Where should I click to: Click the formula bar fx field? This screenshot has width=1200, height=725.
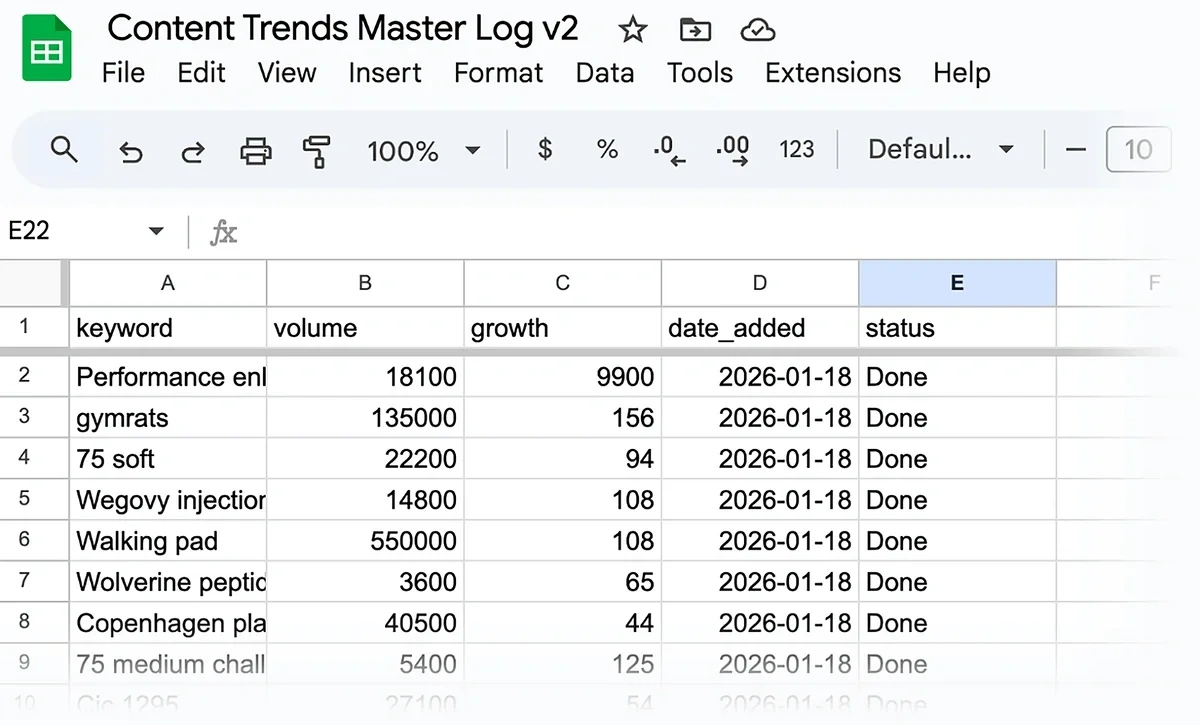[224, 232]
